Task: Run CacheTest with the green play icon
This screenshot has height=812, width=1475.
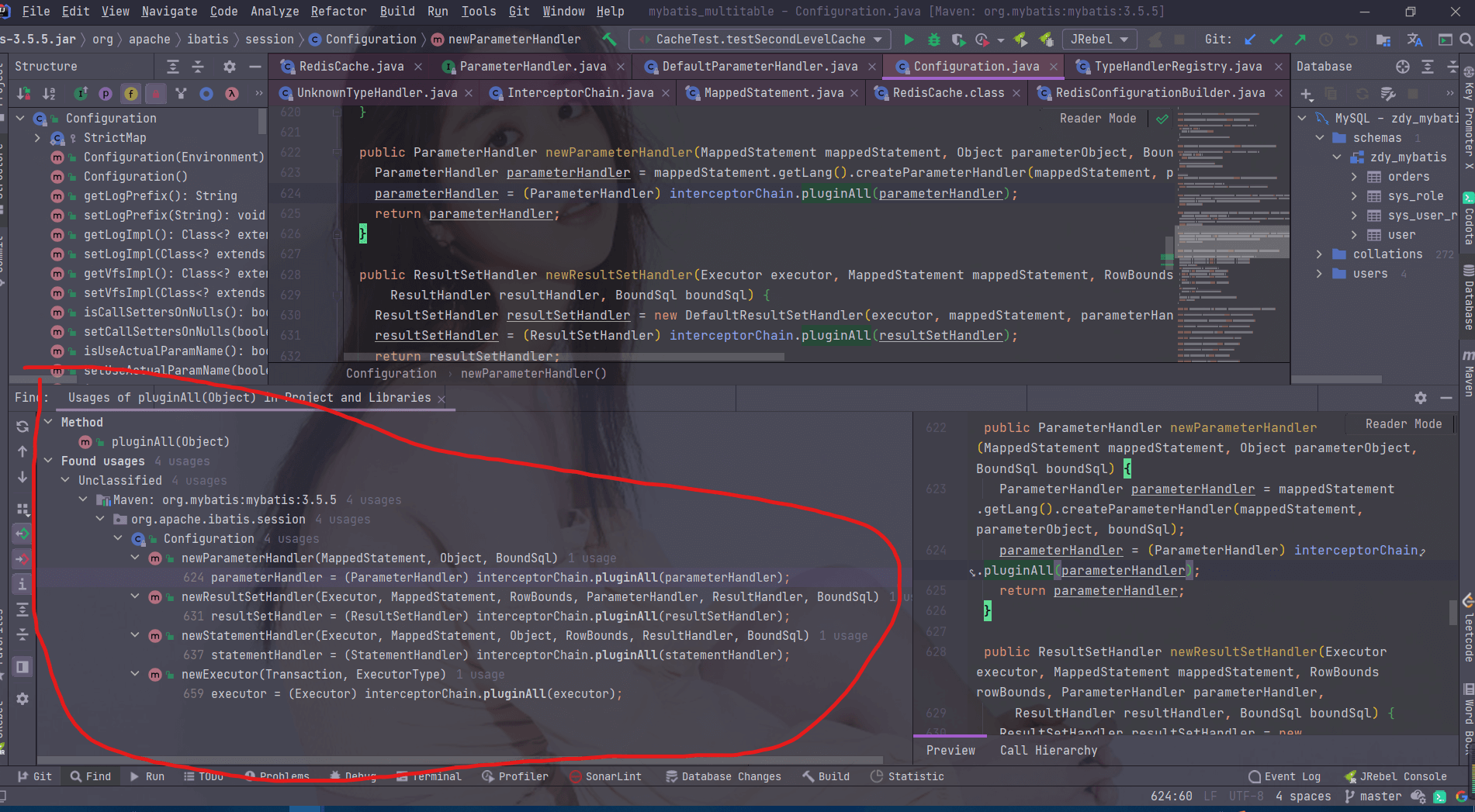Action: click(909, 40)
